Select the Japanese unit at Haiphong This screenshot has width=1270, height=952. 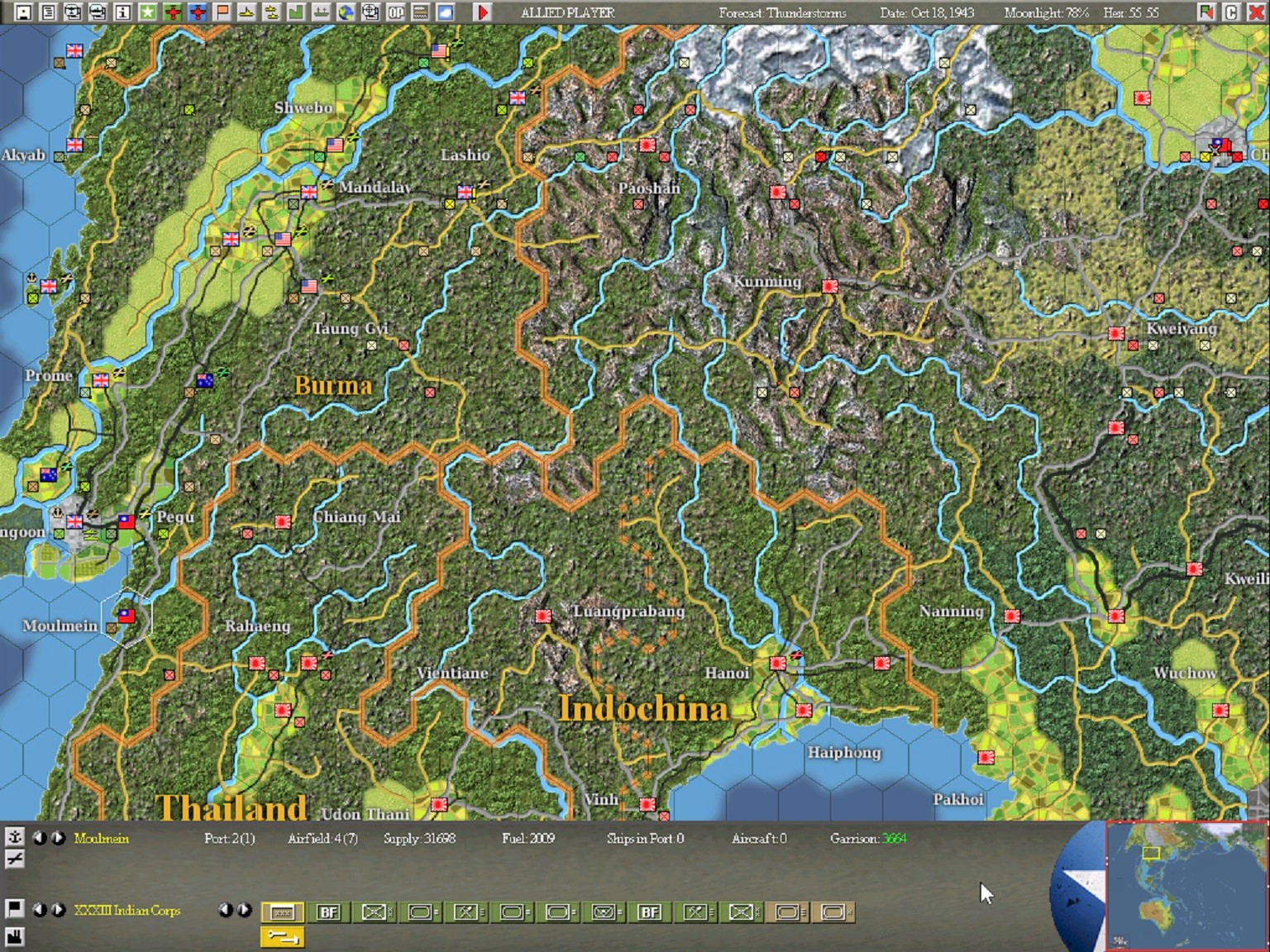click(804, 710)
